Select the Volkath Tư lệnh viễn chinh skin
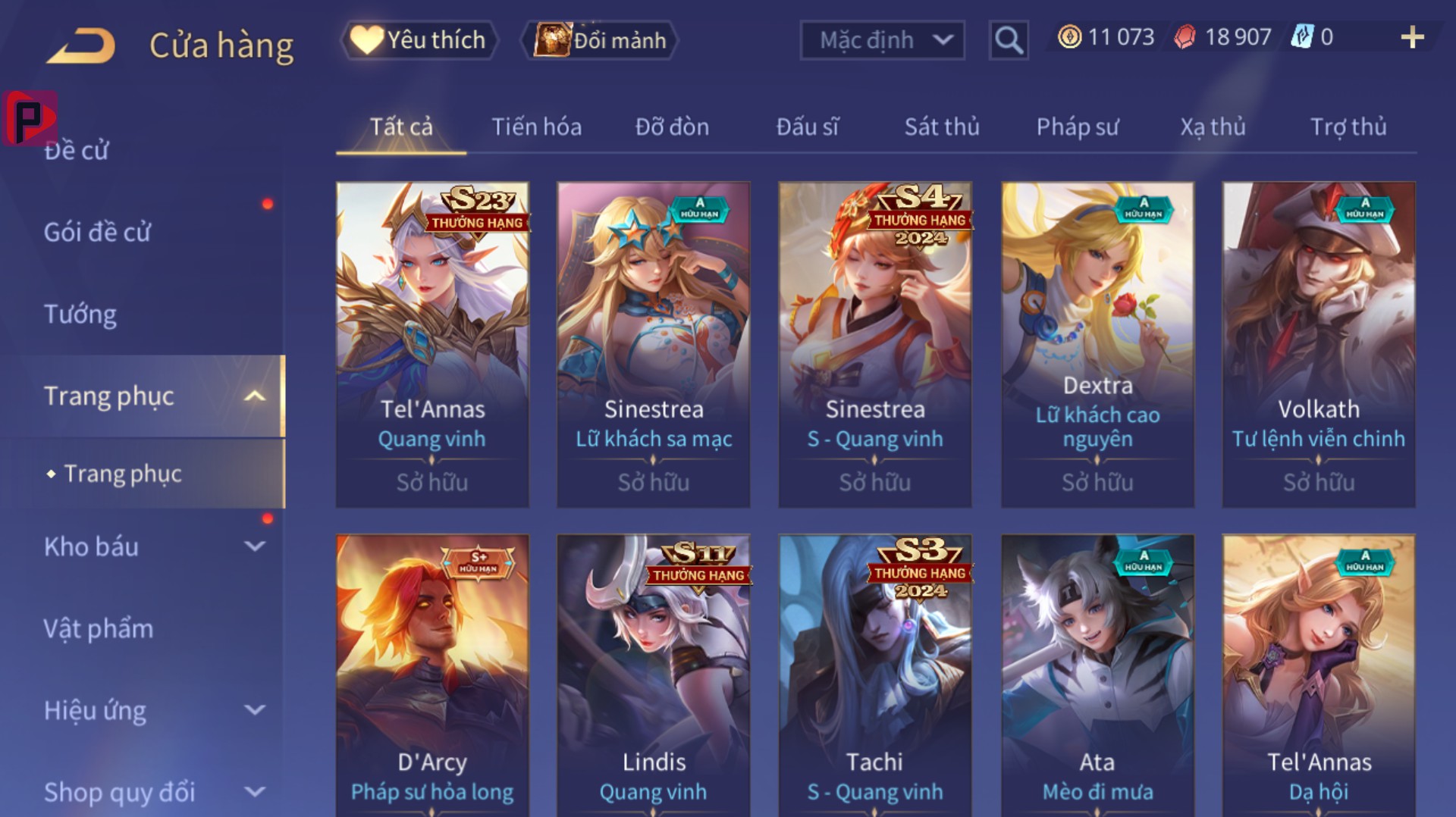 pos(1319,345)
